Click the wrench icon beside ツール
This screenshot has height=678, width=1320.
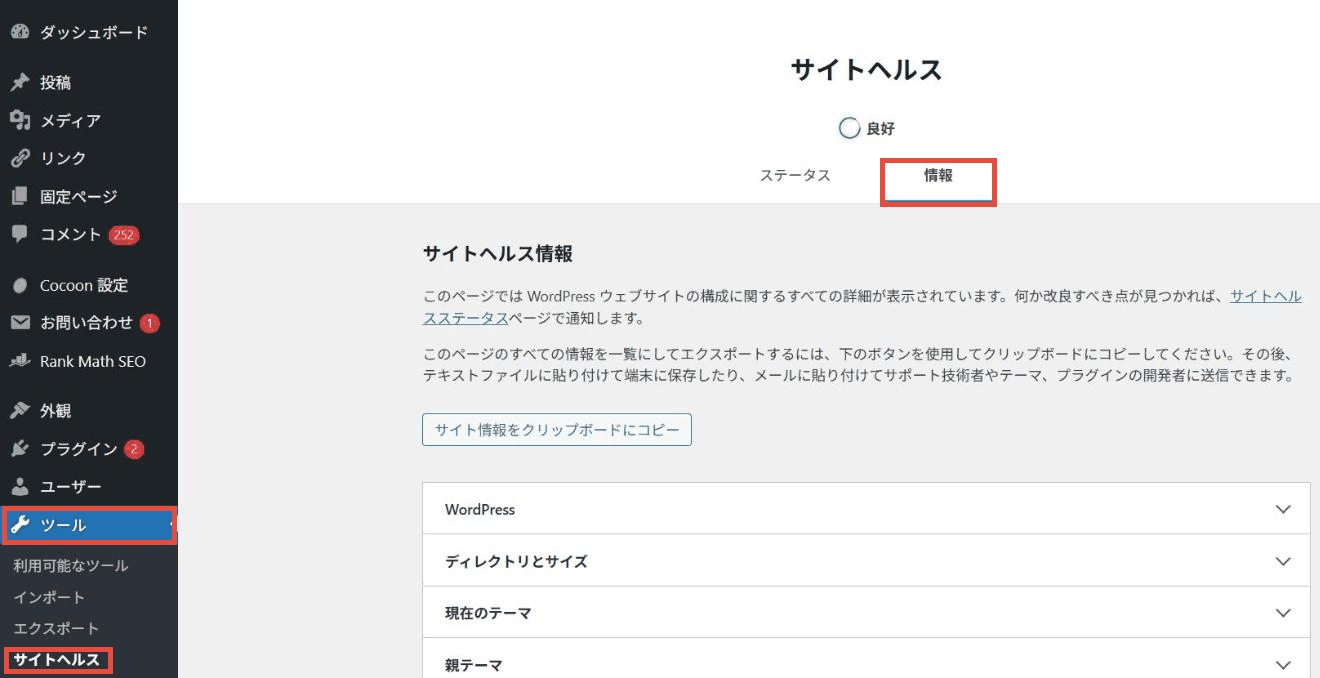(19, 525)
